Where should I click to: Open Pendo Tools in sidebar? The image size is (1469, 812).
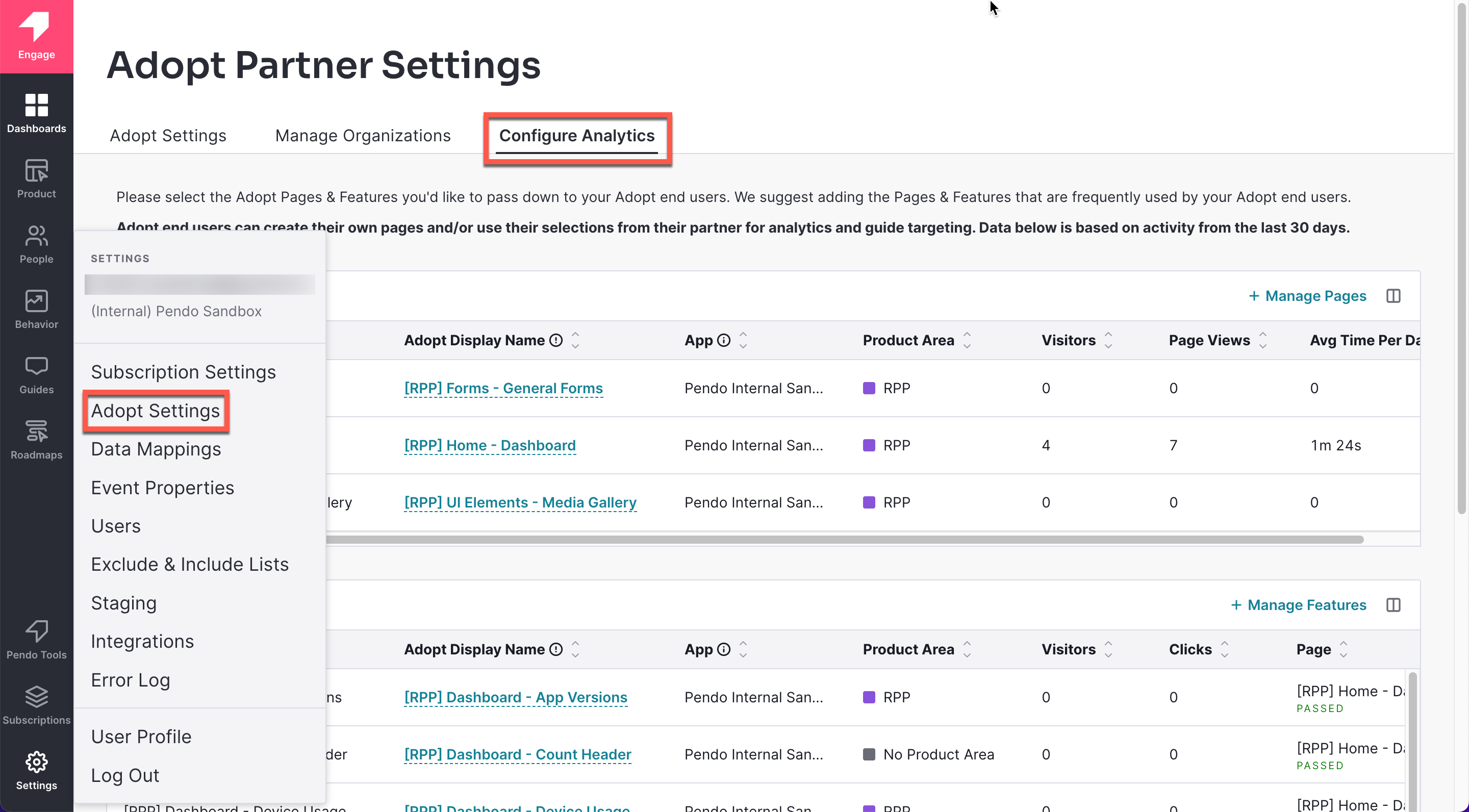coord(37,640)
